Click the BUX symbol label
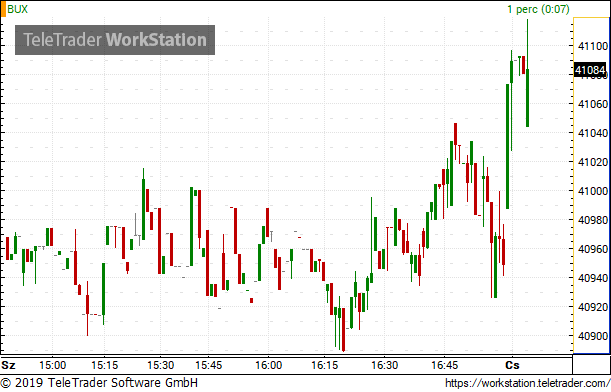 tap(18, 9)
